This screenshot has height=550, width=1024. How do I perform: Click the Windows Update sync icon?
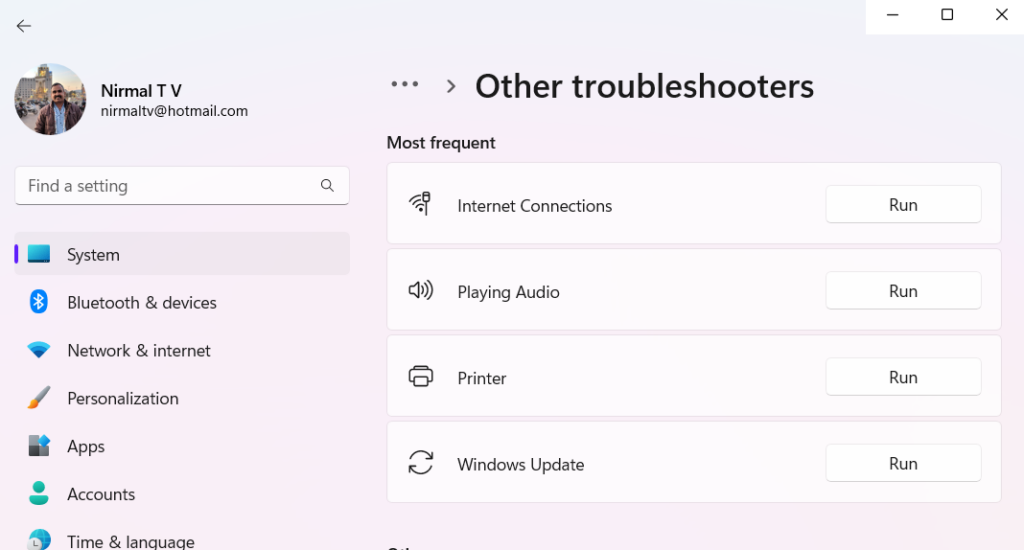(421, 462)
